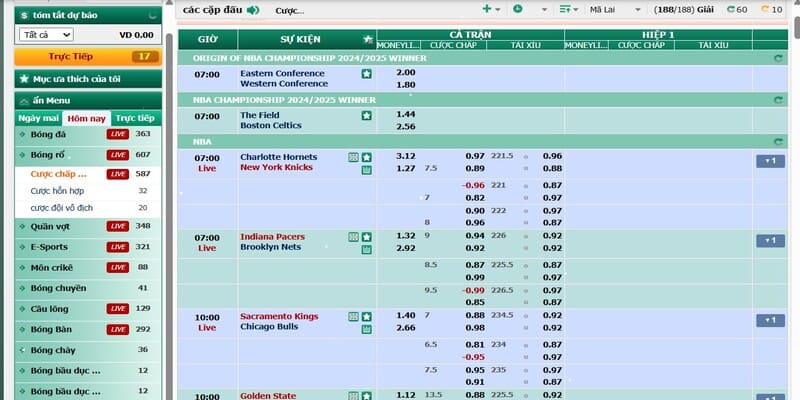Viewport: 800px width, 400px height.
Task: Bet on Charlotte Hornets moneyline 3.12
Action: coord(406,156)
